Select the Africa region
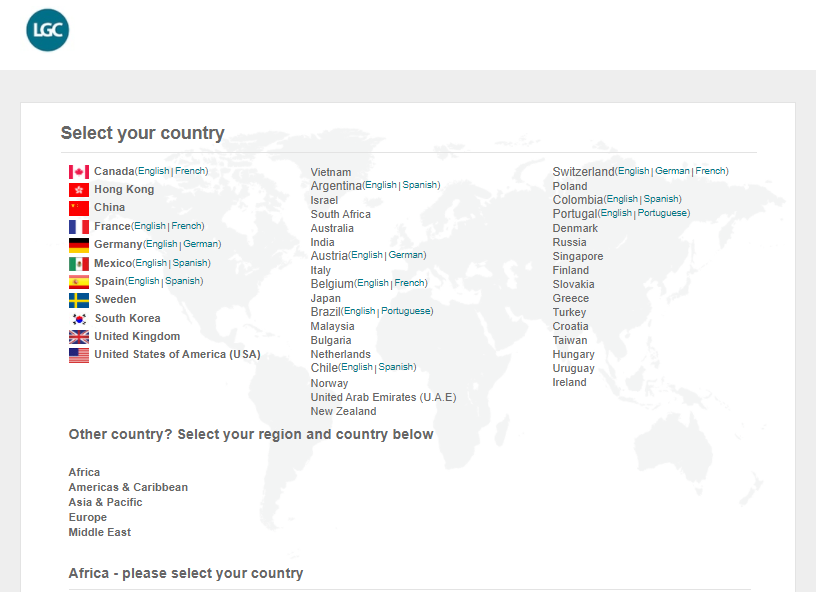The height and width of the screenshot is (592, 816). (x=84, y=472)
